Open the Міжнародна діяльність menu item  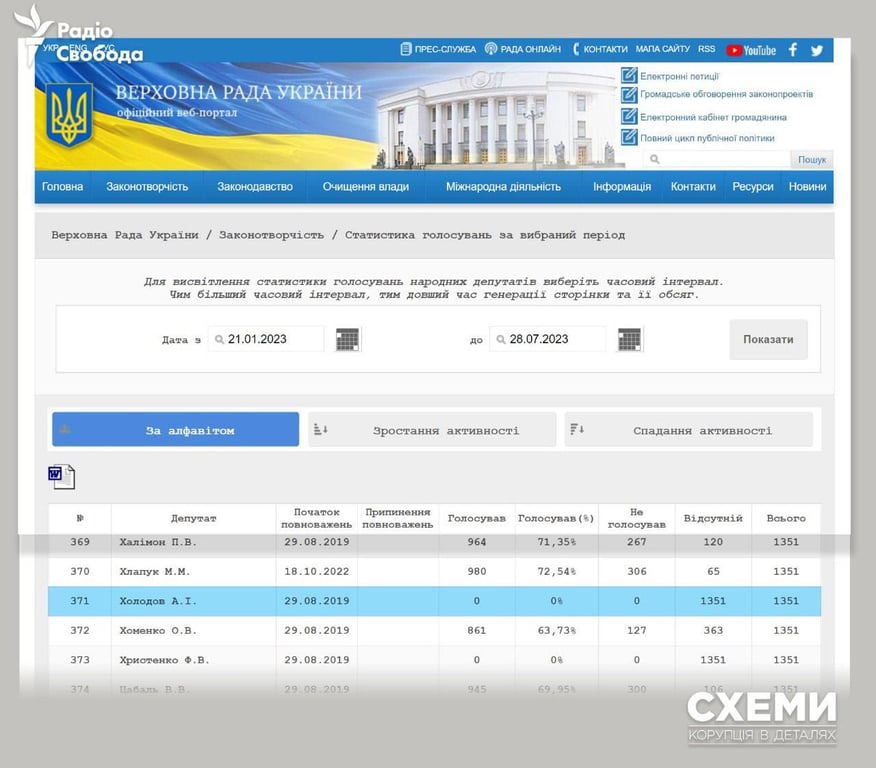[503, 187]
